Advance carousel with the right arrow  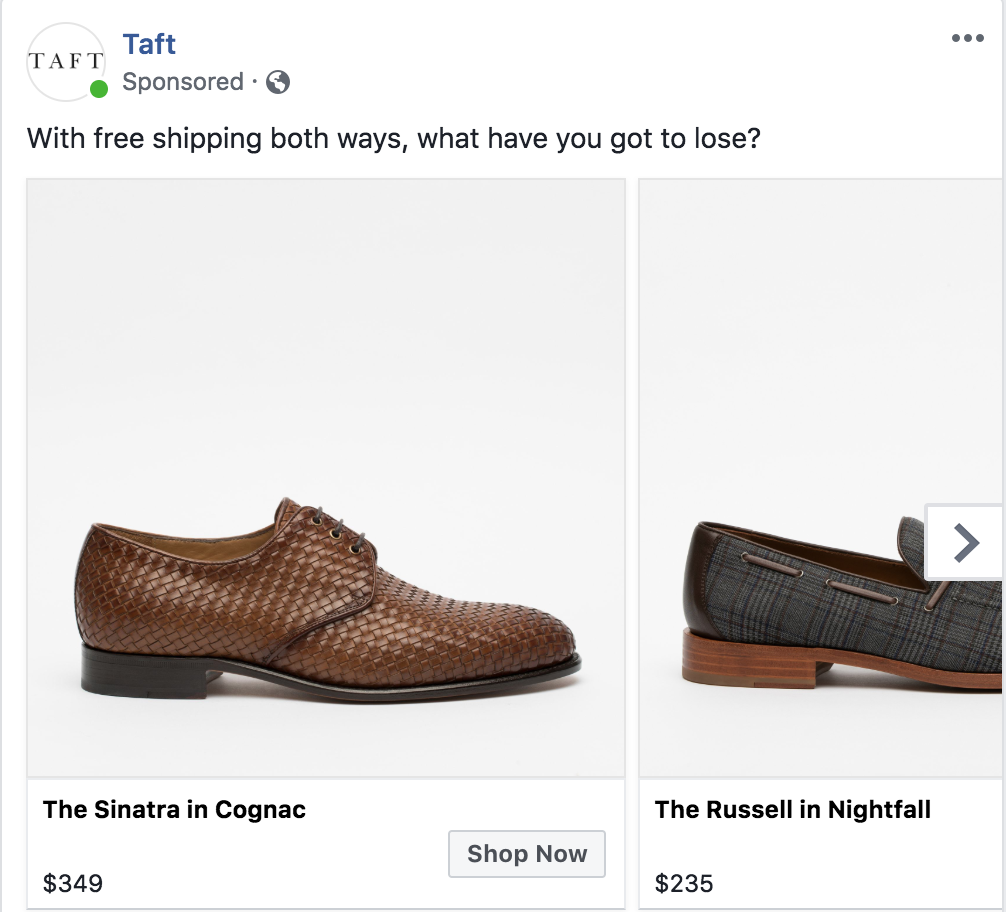[x=964, y=542]
